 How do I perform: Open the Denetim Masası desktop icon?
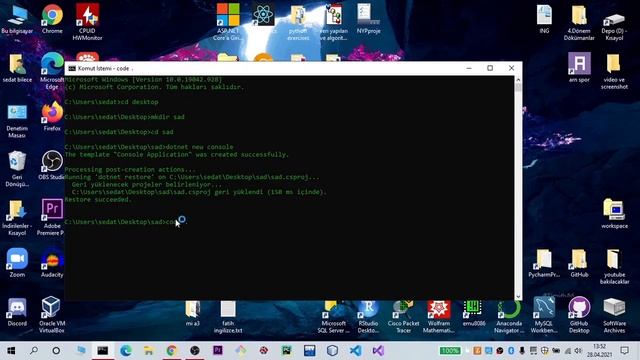[x=17, y=121]
